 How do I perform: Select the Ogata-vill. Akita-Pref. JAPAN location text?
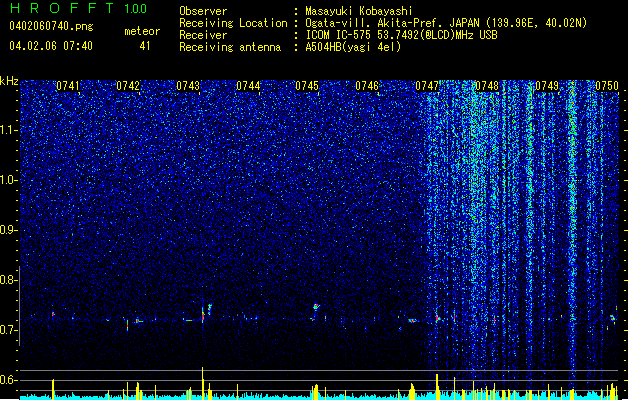tap(446, 23)
